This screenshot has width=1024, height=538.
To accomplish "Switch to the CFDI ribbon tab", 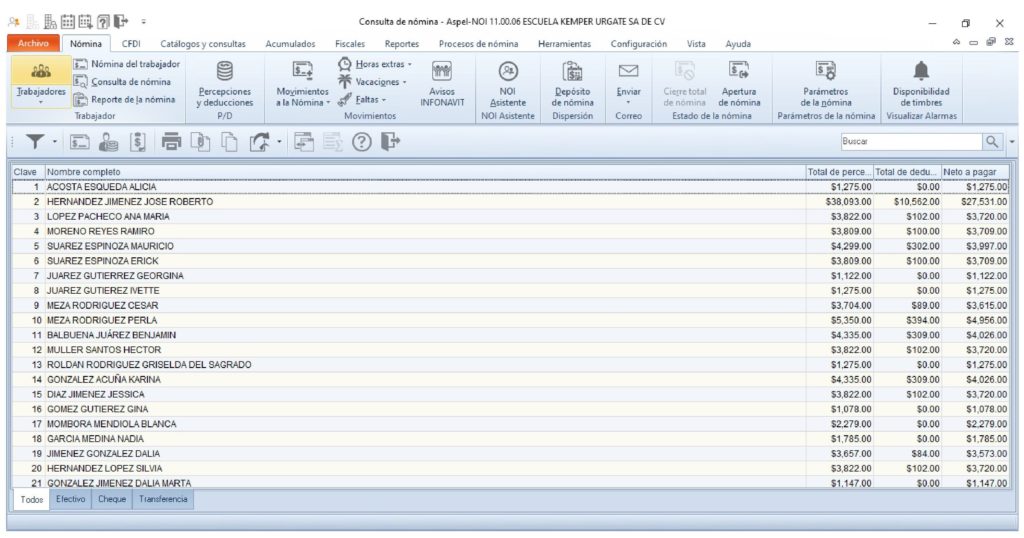I will tap(131, 44).
